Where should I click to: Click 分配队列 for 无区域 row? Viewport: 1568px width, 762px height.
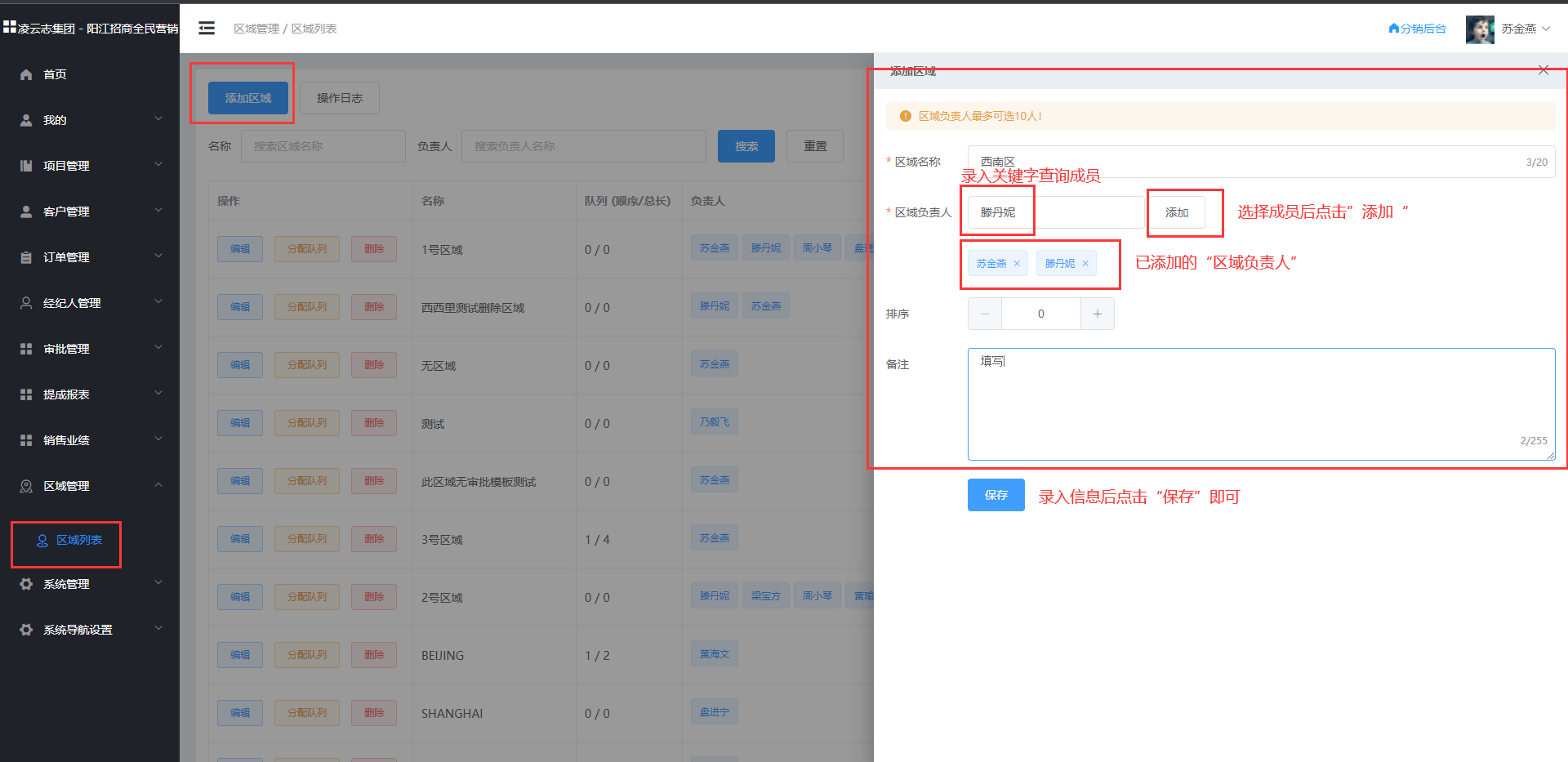click(307, 365)
